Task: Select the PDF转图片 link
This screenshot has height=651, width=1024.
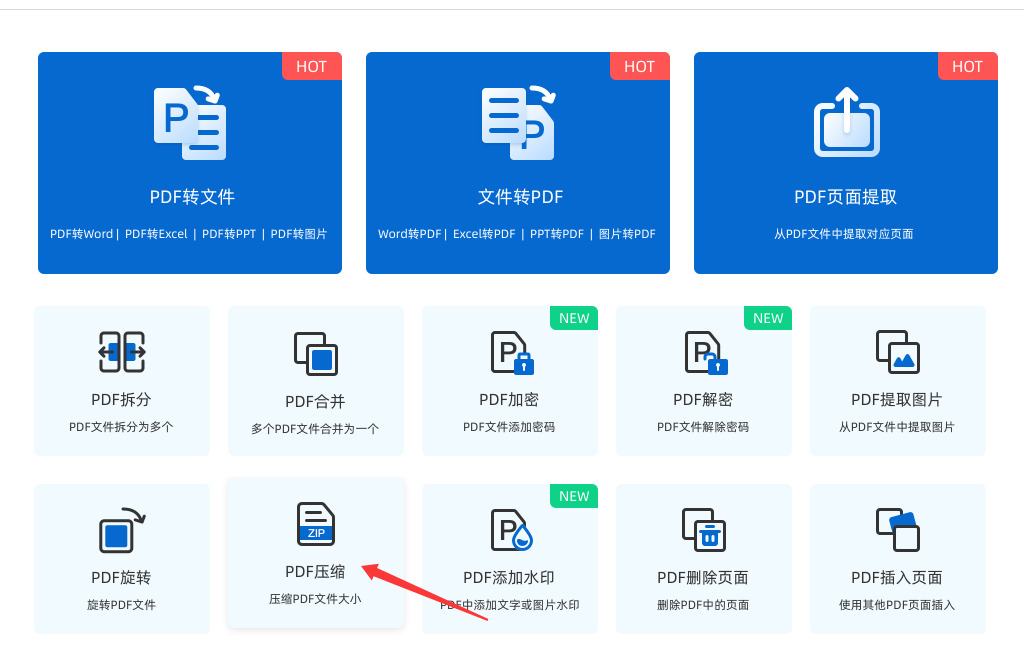Action: click(x=299, y=234)
